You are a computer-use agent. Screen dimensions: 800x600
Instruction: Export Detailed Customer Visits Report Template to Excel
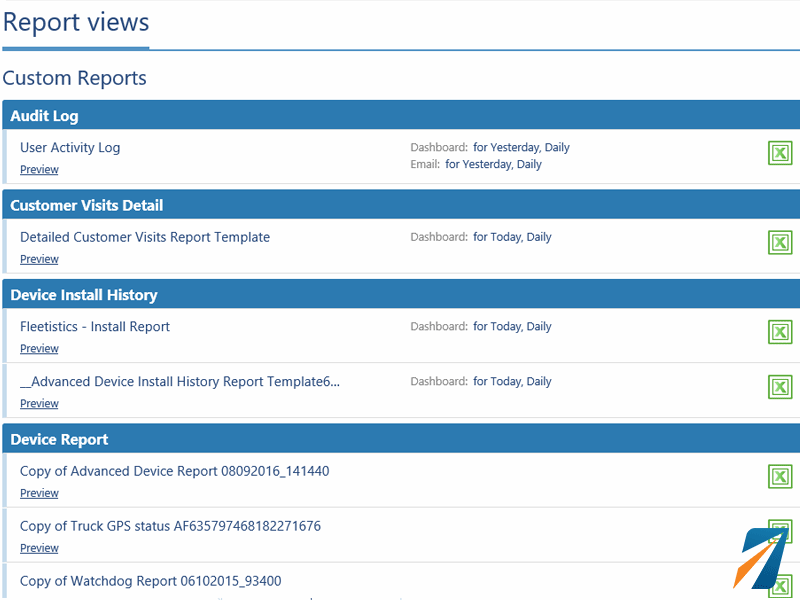[780, 243]
